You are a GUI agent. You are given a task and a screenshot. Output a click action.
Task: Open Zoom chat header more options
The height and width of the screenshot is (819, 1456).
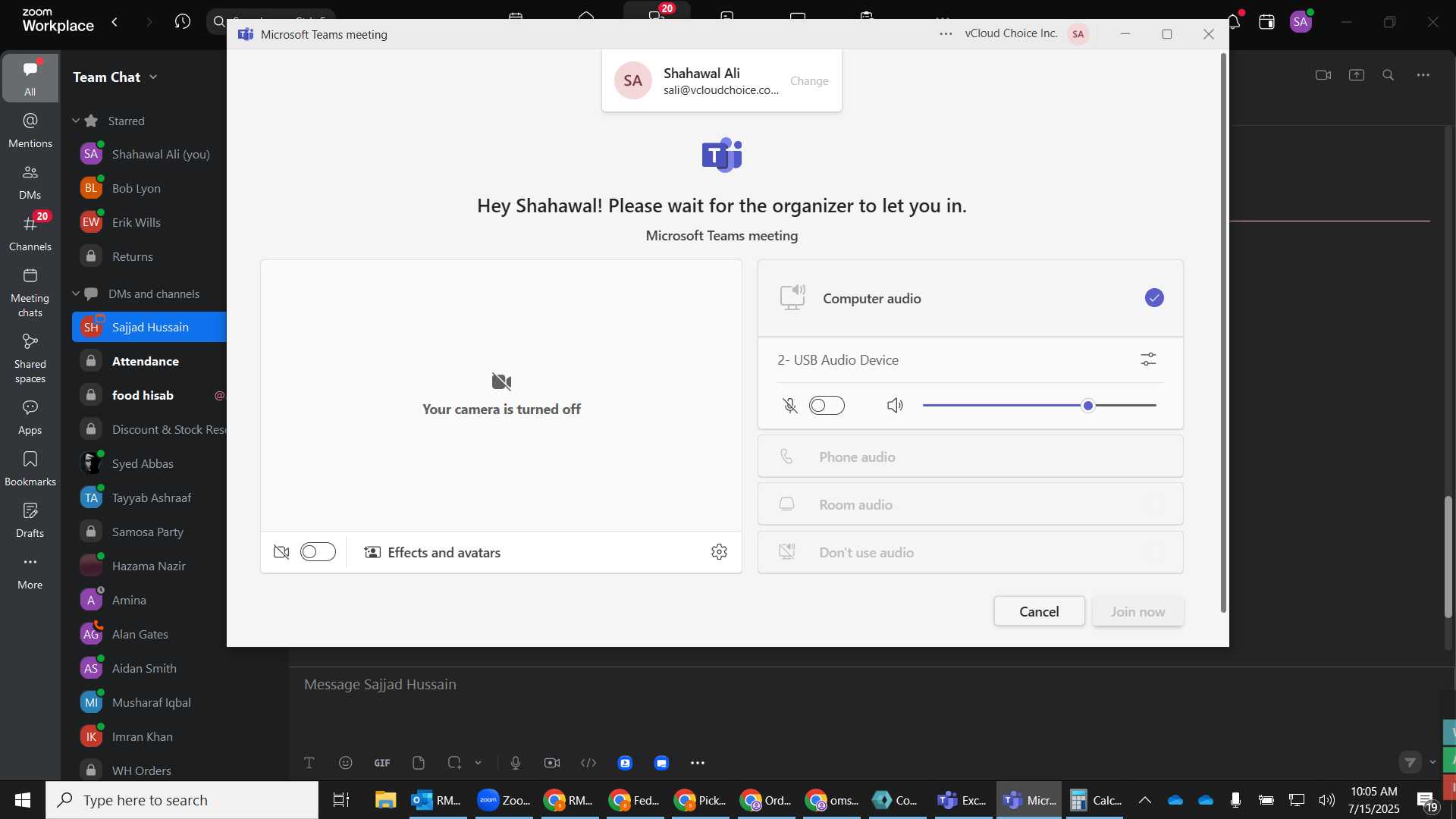tap(1423, 75)
